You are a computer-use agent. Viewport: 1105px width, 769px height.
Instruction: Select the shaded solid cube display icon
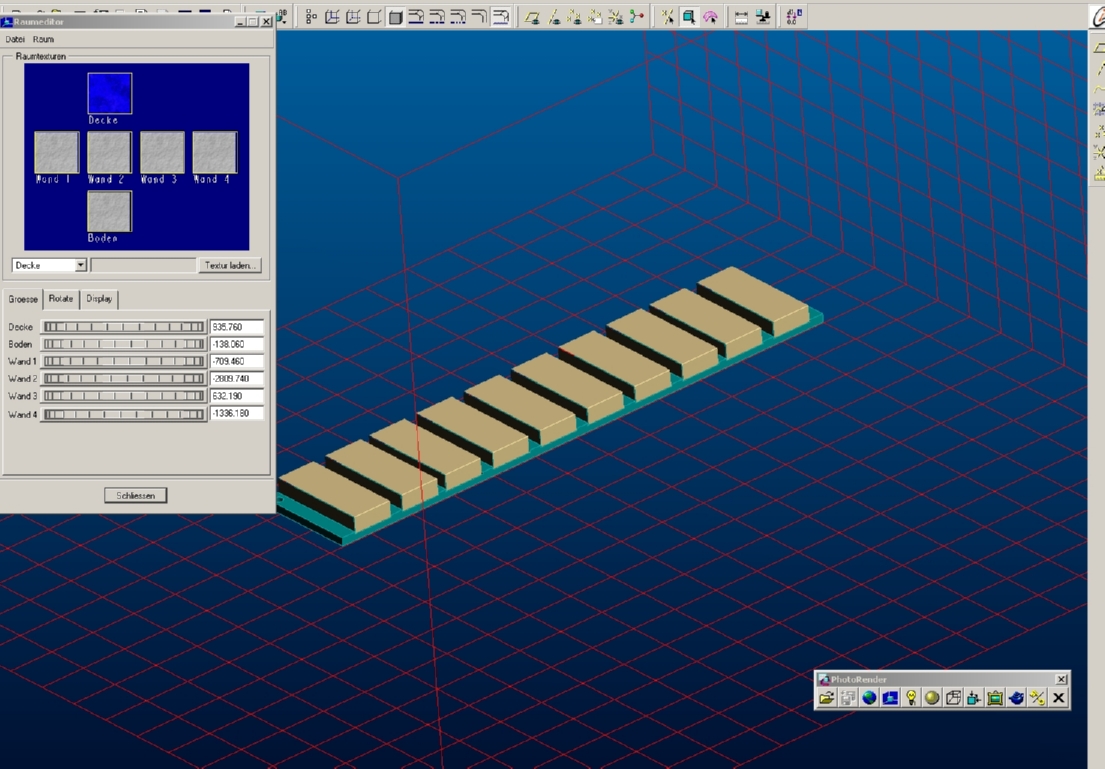395,17
